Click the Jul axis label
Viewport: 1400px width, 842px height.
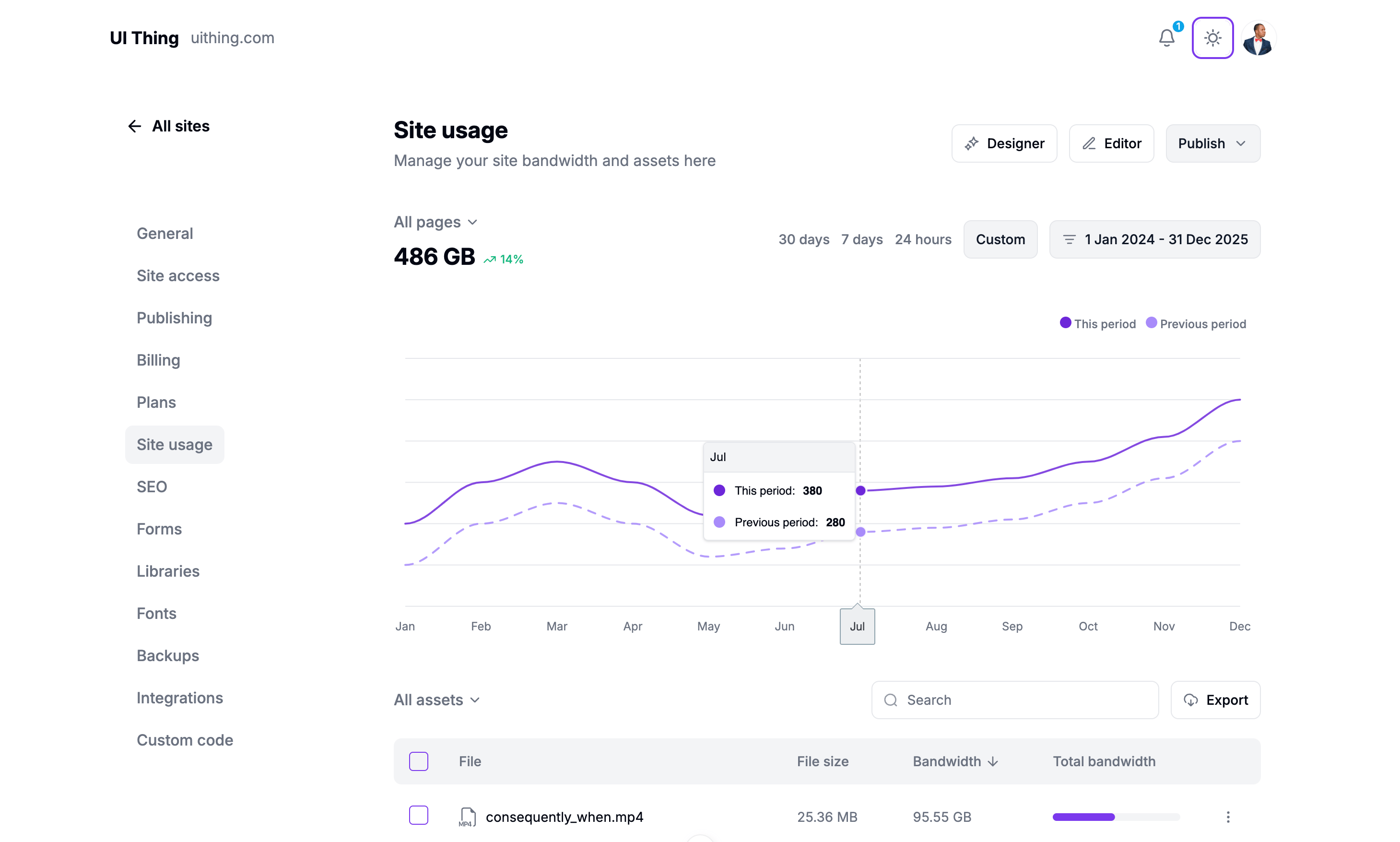tap(857, 627)
